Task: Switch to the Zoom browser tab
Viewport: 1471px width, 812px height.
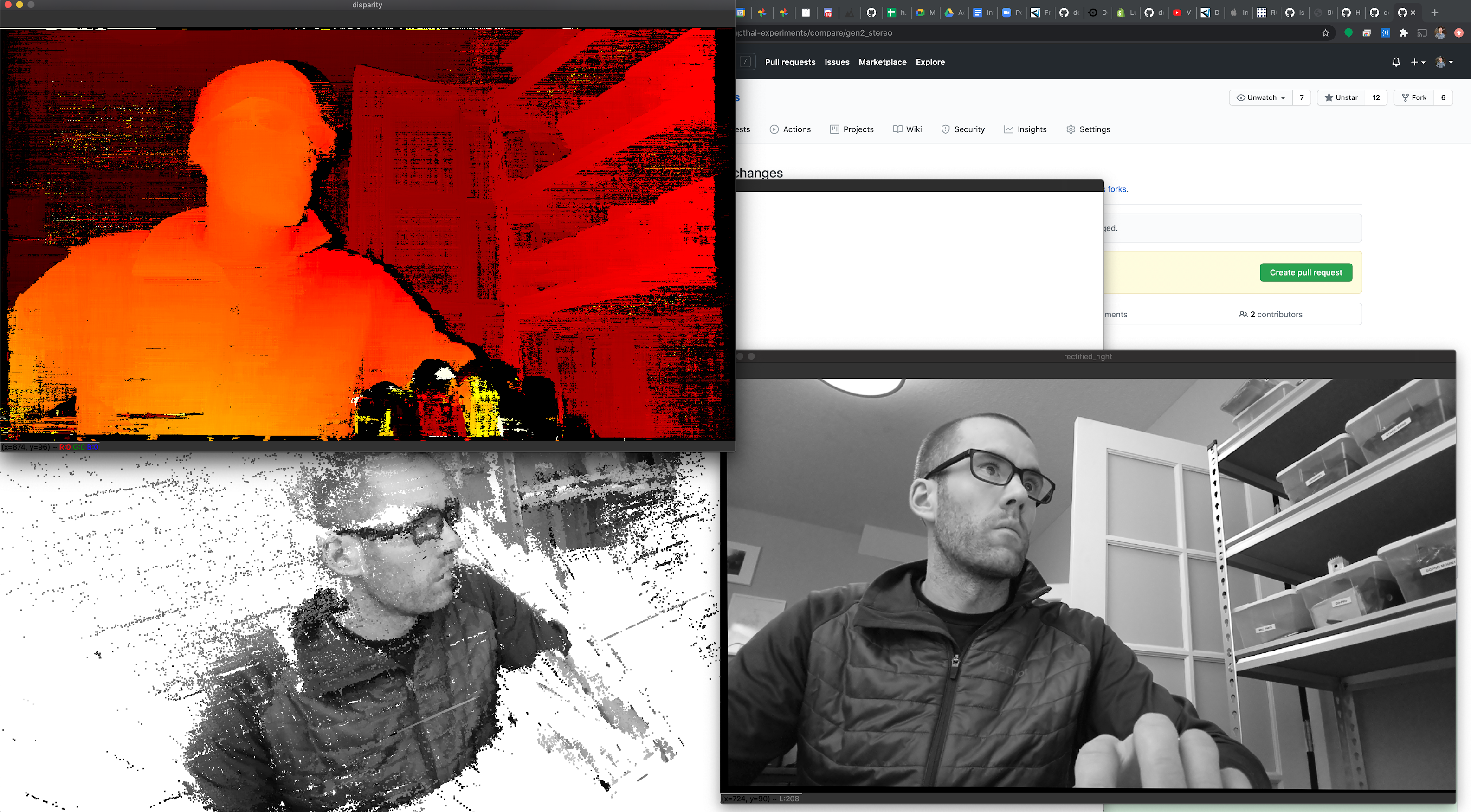Action: pyautogui.click(x=1007, y=13)
